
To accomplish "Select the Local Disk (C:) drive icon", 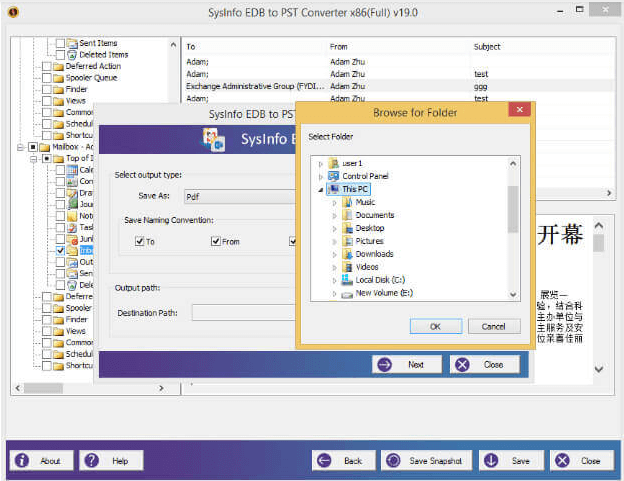I will (x=346, y=280).
